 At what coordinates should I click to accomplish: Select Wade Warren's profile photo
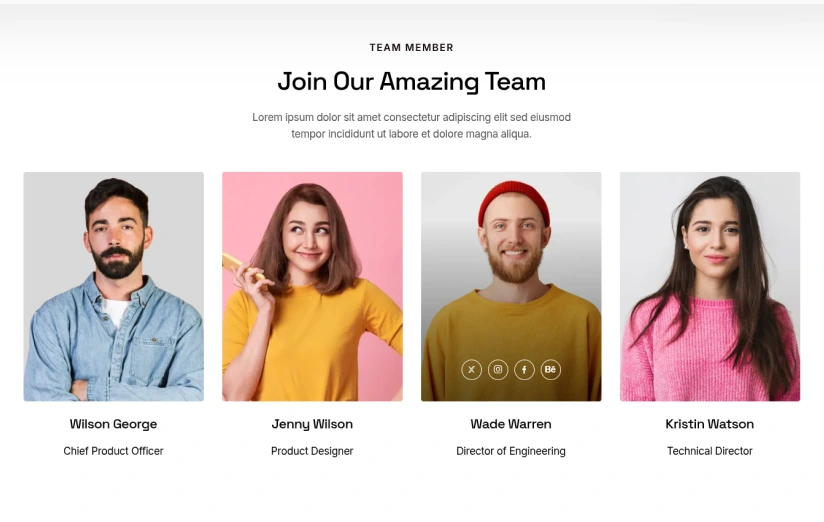pyautogui.click(x=511, y=286)
